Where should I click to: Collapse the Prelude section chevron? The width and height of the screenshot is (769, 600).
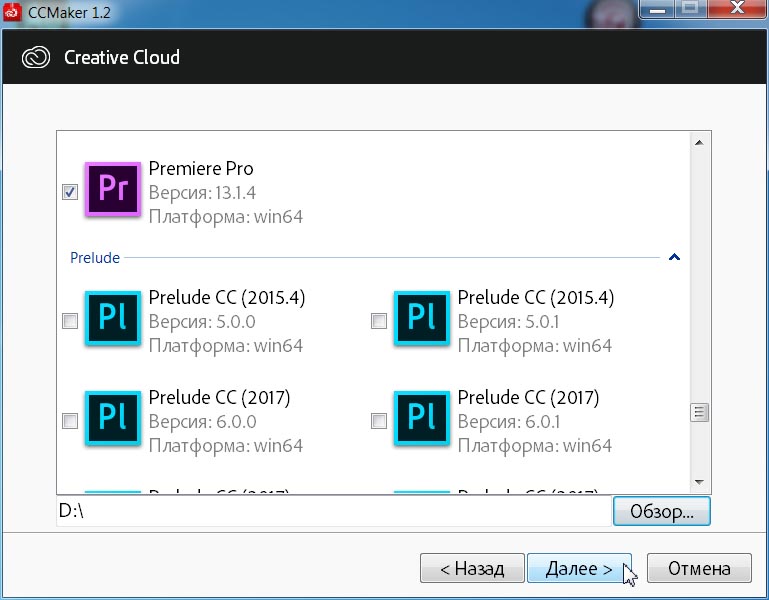[x=674, y=257]
